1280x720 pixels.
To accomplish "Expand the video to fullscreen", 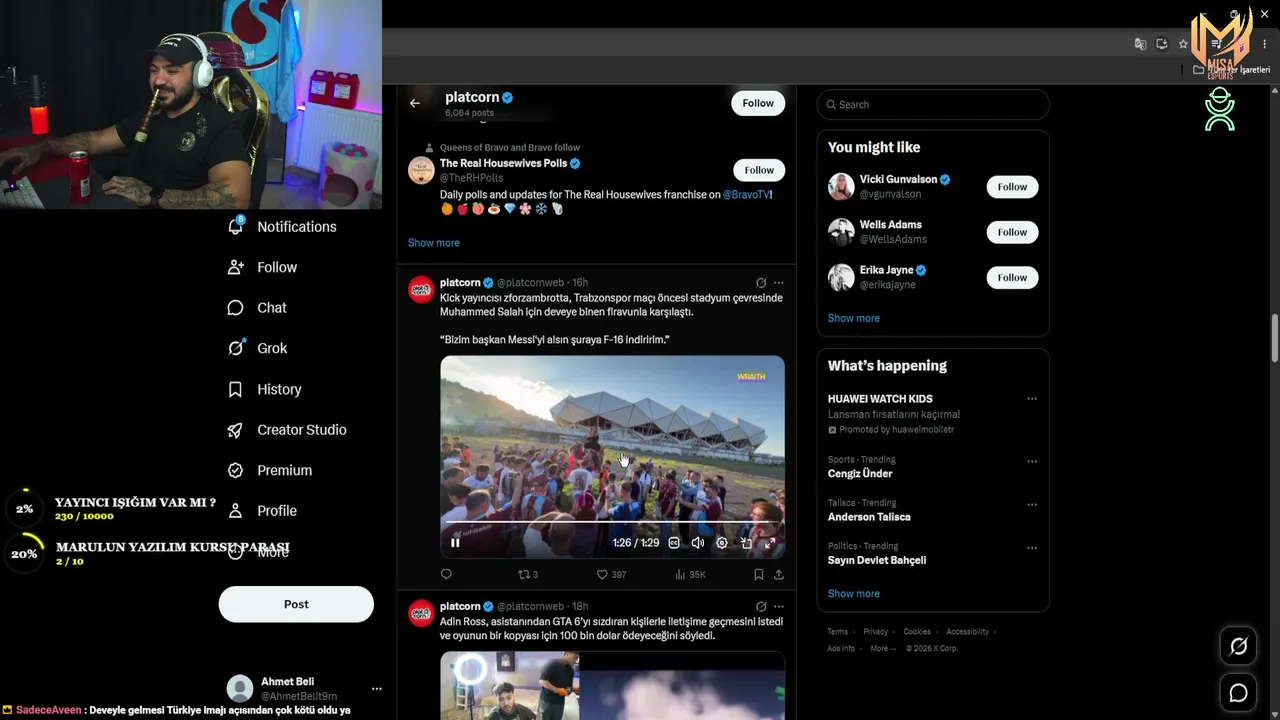I will (770, 543).
